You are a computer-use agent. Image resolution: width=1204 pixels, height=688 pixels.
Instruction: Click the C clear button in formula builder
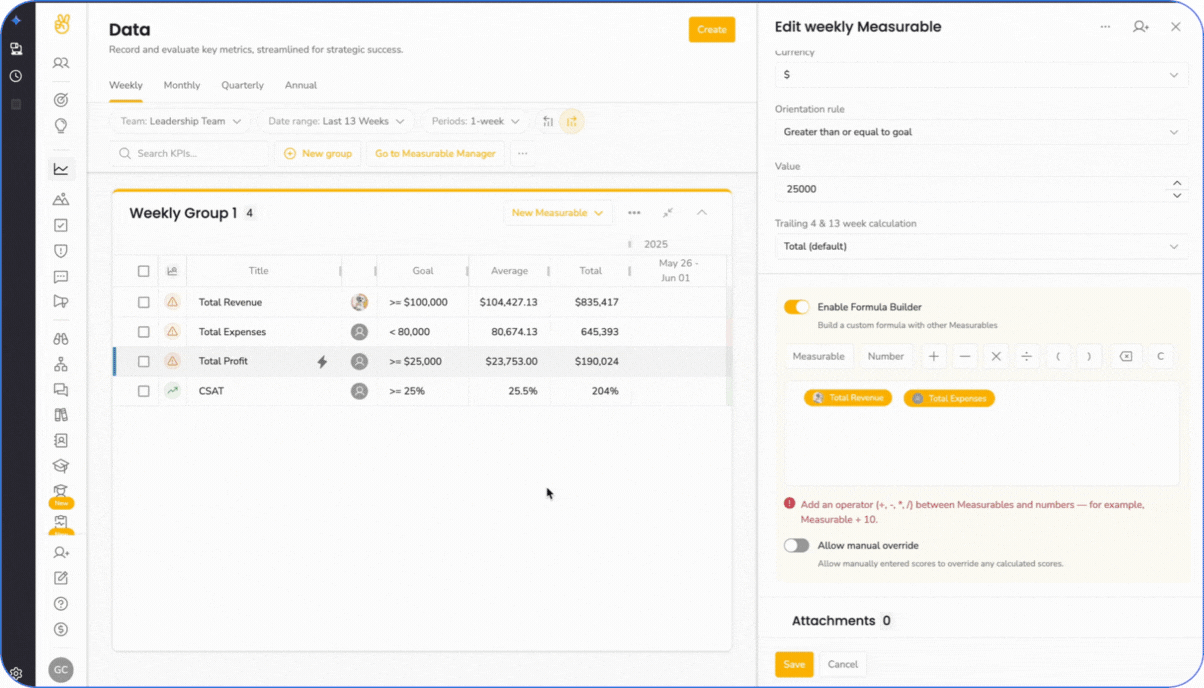pos(1160,356)
